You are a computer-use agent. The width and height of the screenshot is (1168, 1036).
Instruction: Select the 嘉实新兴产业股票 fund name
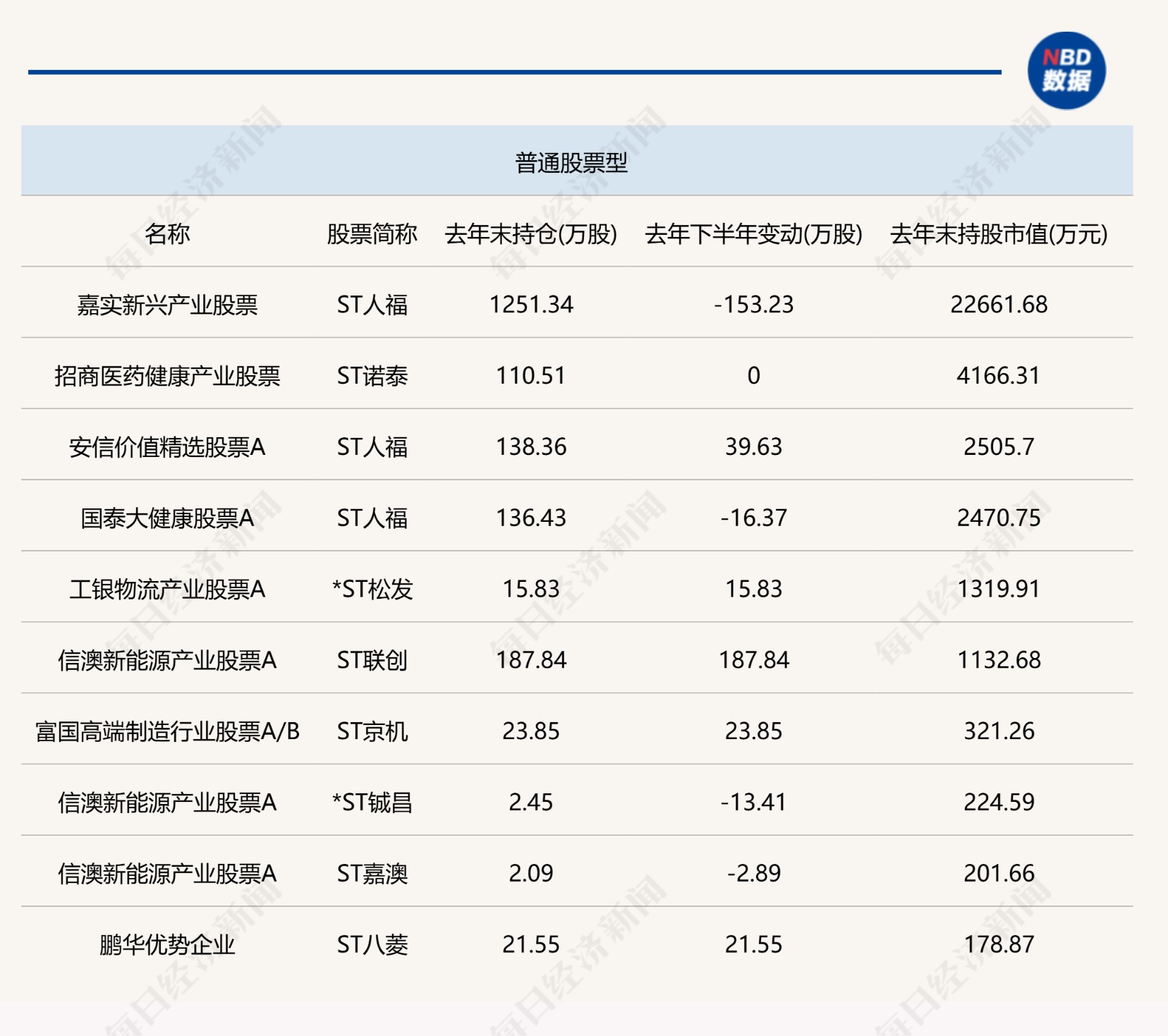coord(167,305)
